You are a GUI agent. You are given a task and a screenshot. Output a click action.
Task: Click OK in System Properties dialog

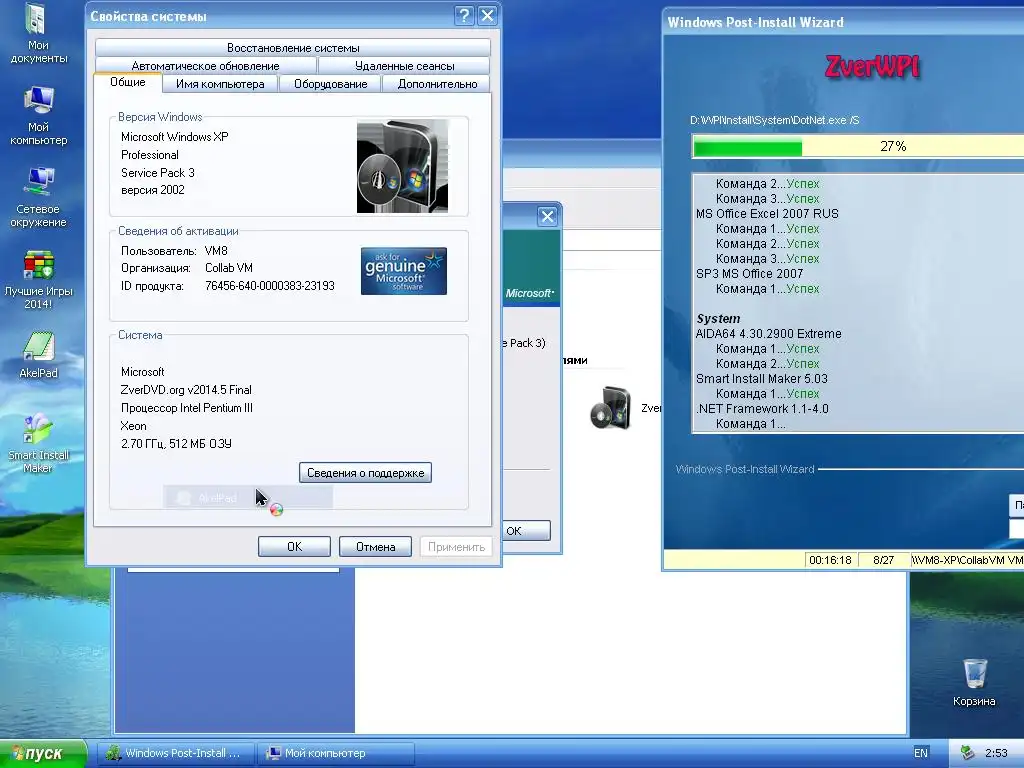[294, 547]
